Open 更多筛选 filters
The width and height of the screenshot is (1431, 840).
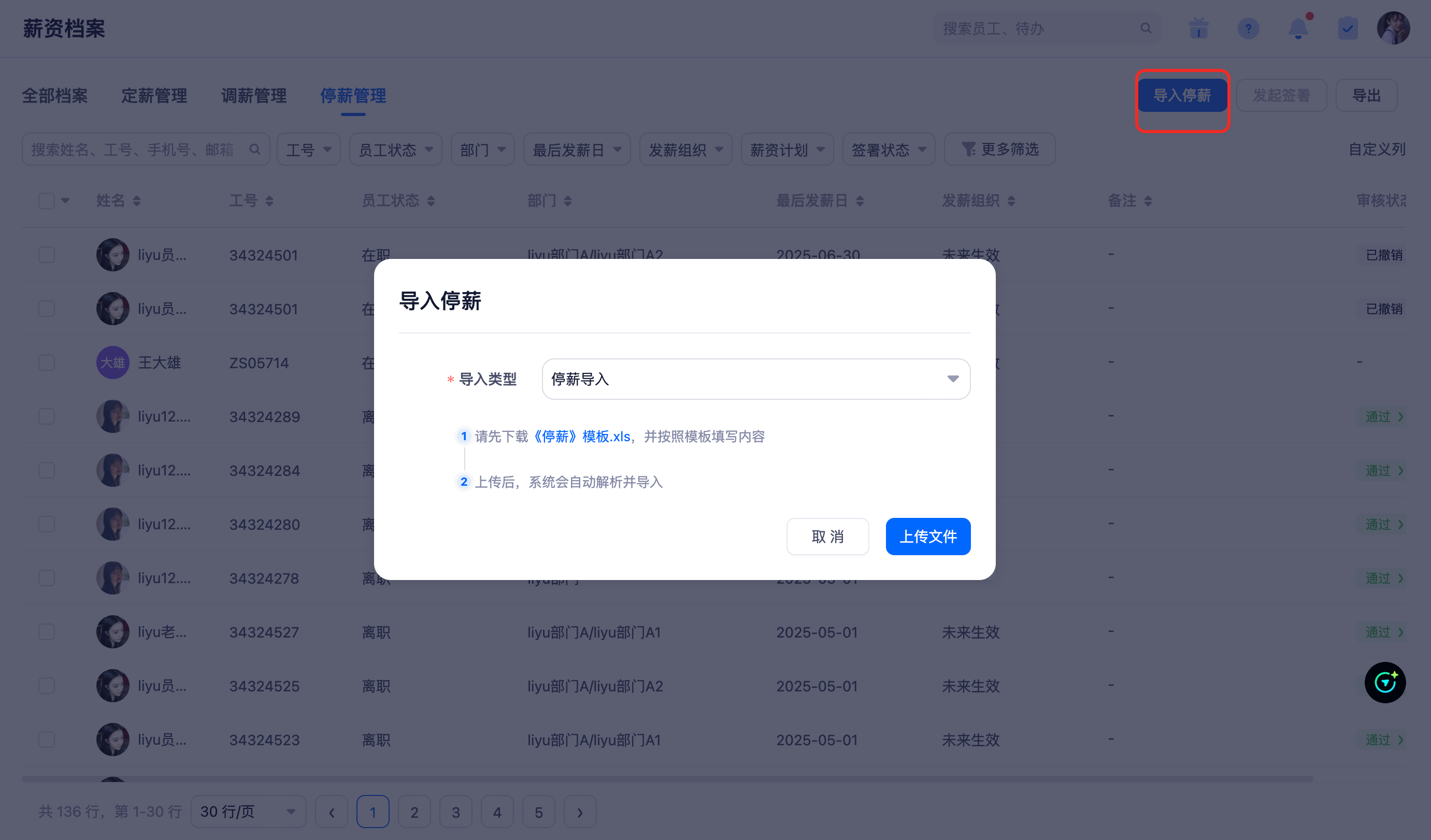tap(999, 149)
